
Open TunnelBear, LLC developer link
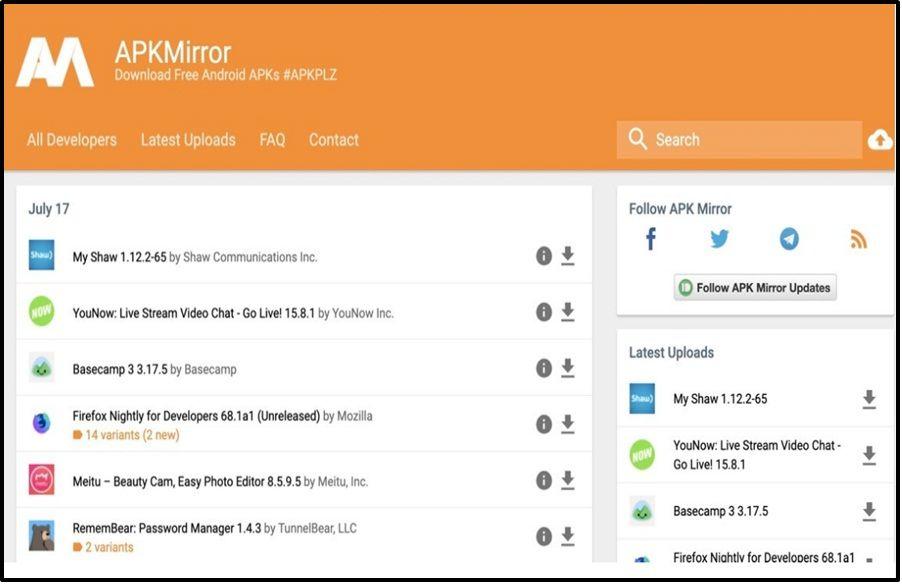317,528
